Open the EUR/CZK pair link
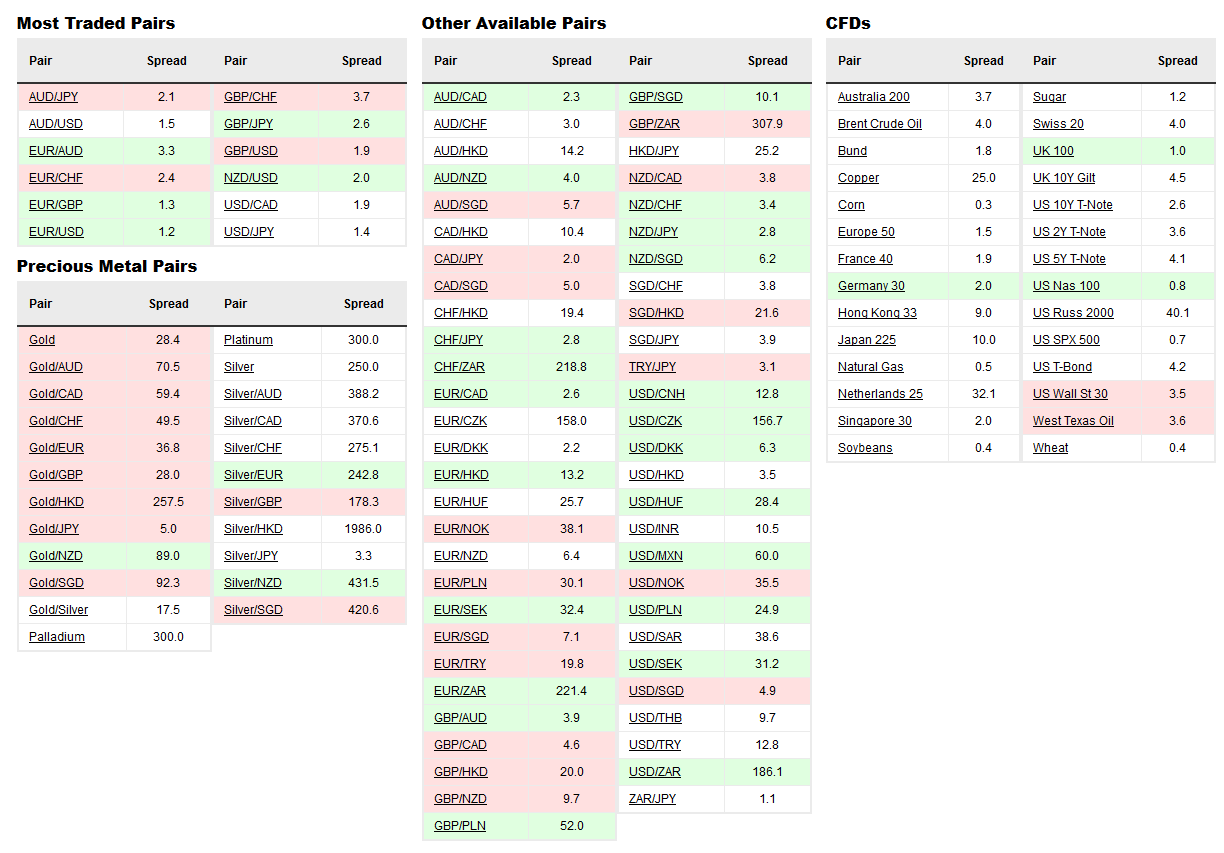 [460, 421]
